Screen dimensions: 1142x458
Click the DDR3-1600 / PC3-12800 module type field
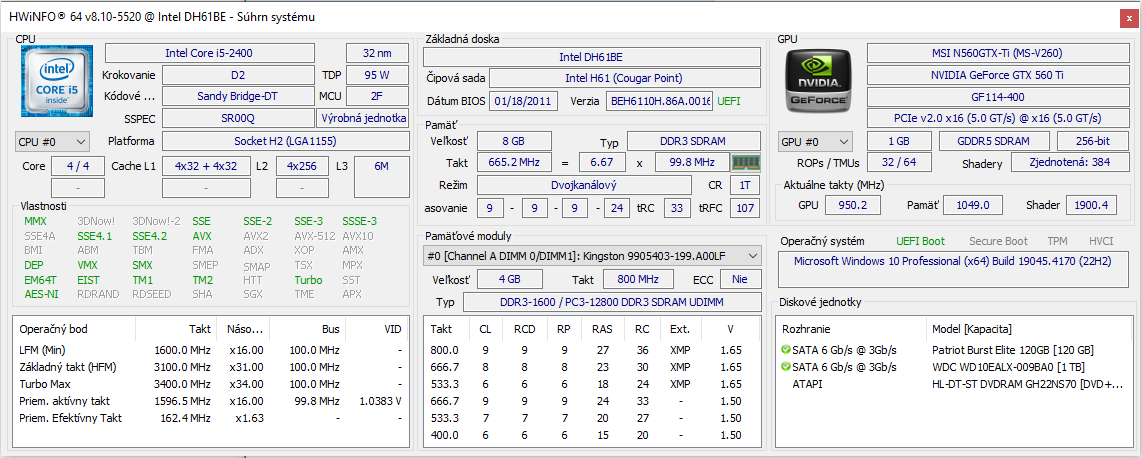pyautogui.click(x=611, y=302)
